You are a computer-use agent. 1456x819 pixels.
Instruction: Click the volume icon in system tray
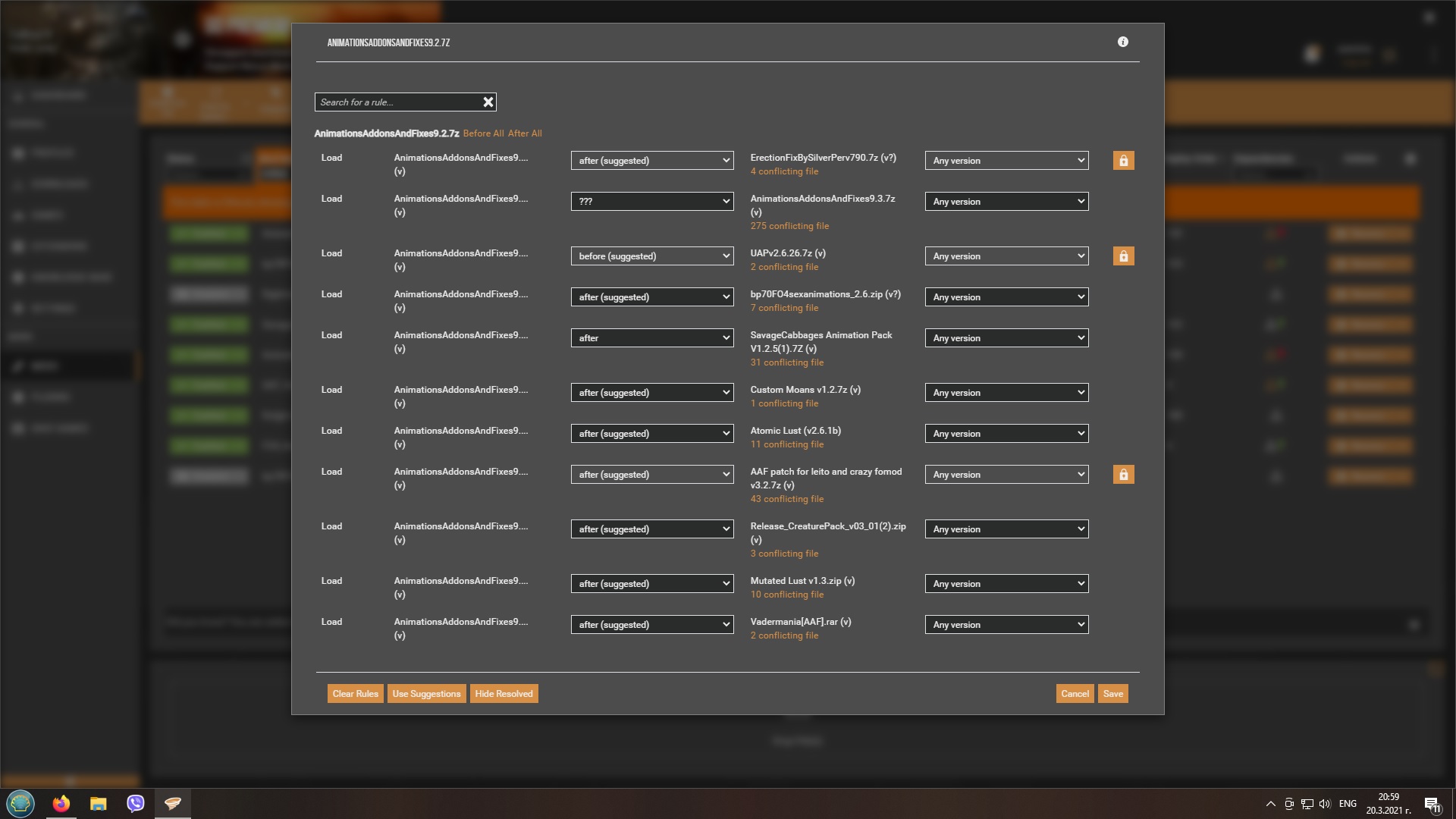pyautogui.click(x=1325, y=804)
